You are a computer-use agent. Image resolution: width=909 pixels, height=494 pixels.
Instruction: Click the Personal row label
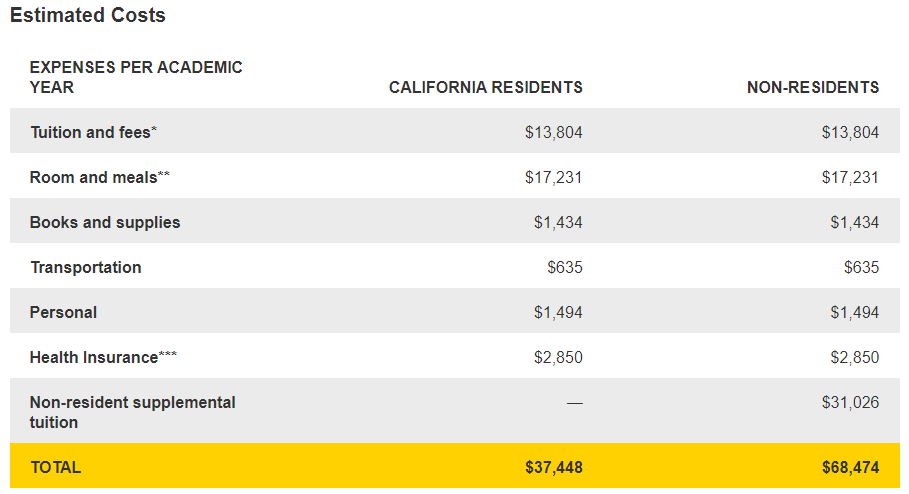(63, 312)
